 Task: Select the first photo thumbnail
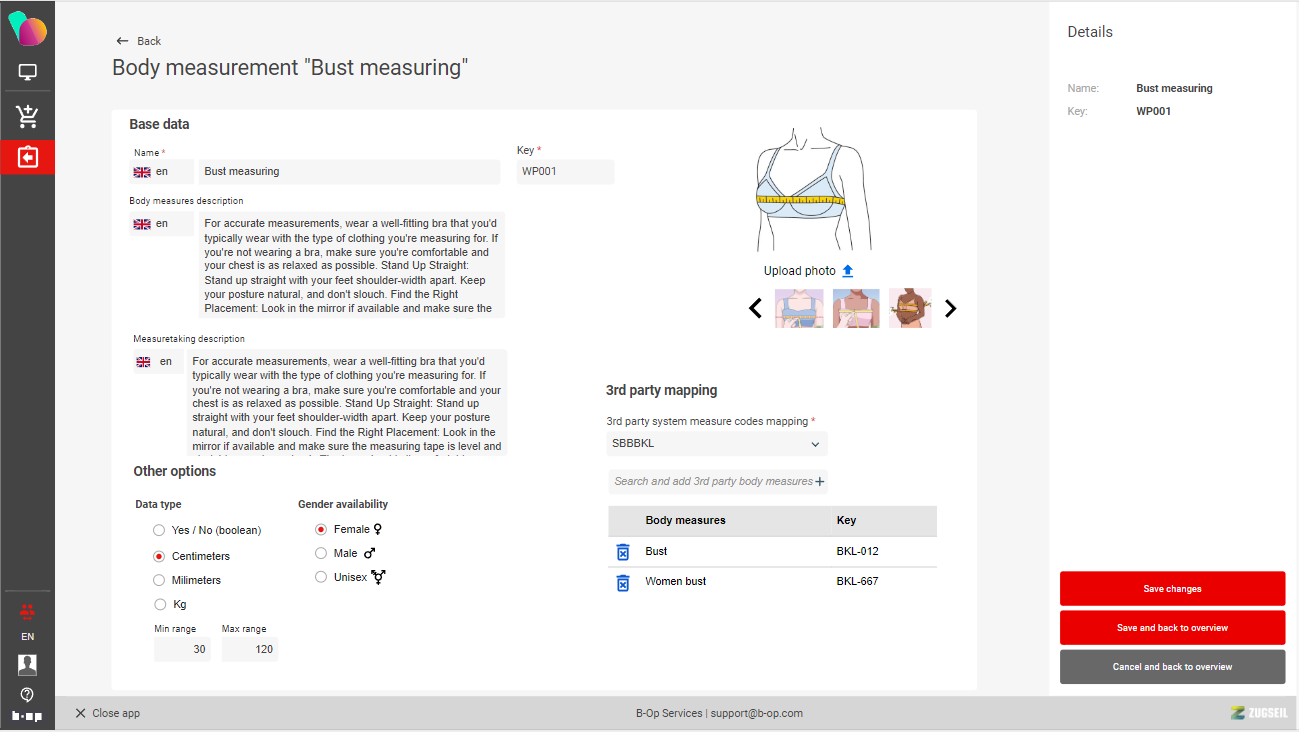point(799,309)
